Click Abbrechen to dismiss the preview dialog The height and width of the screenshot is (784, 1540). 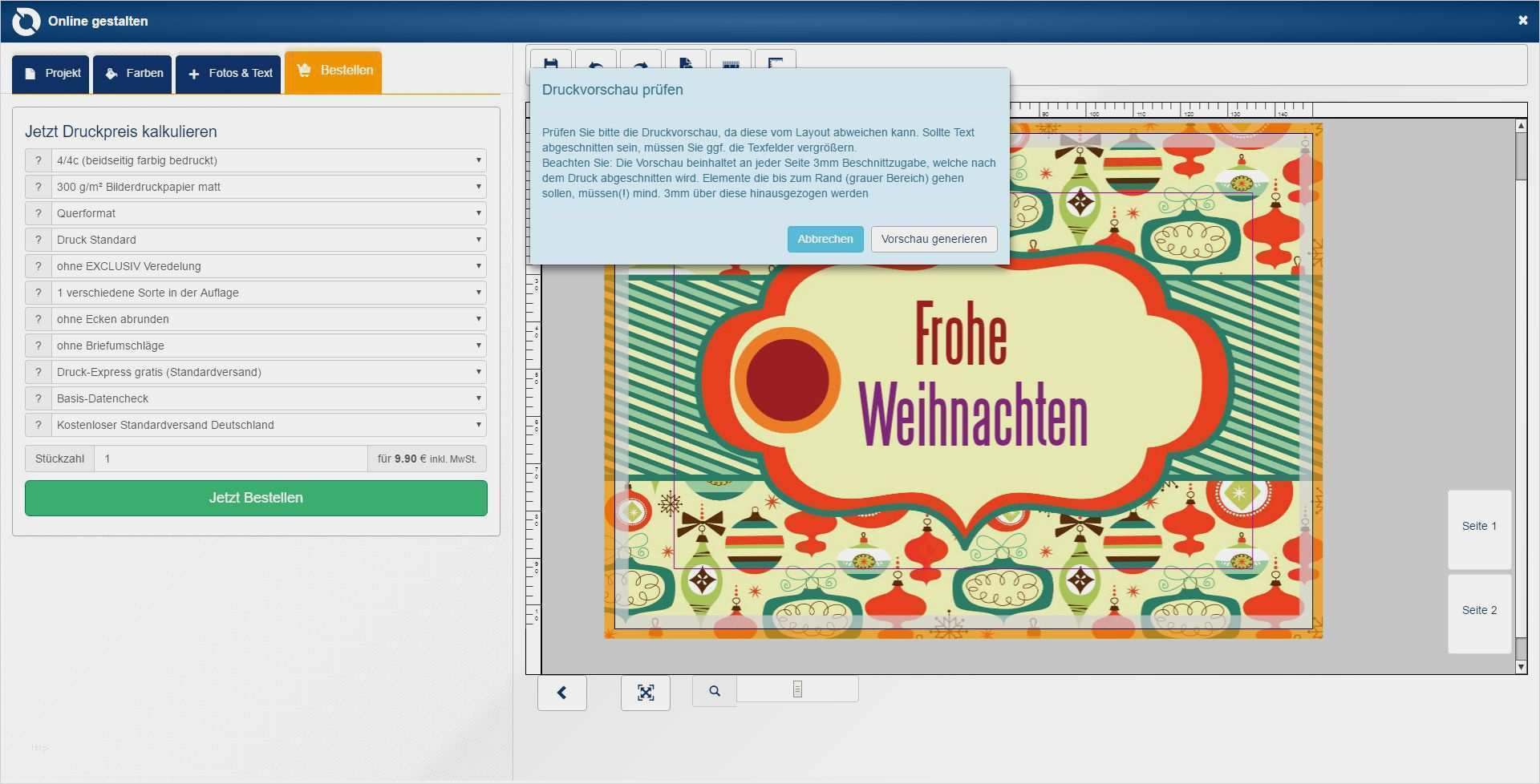(825, 239)
